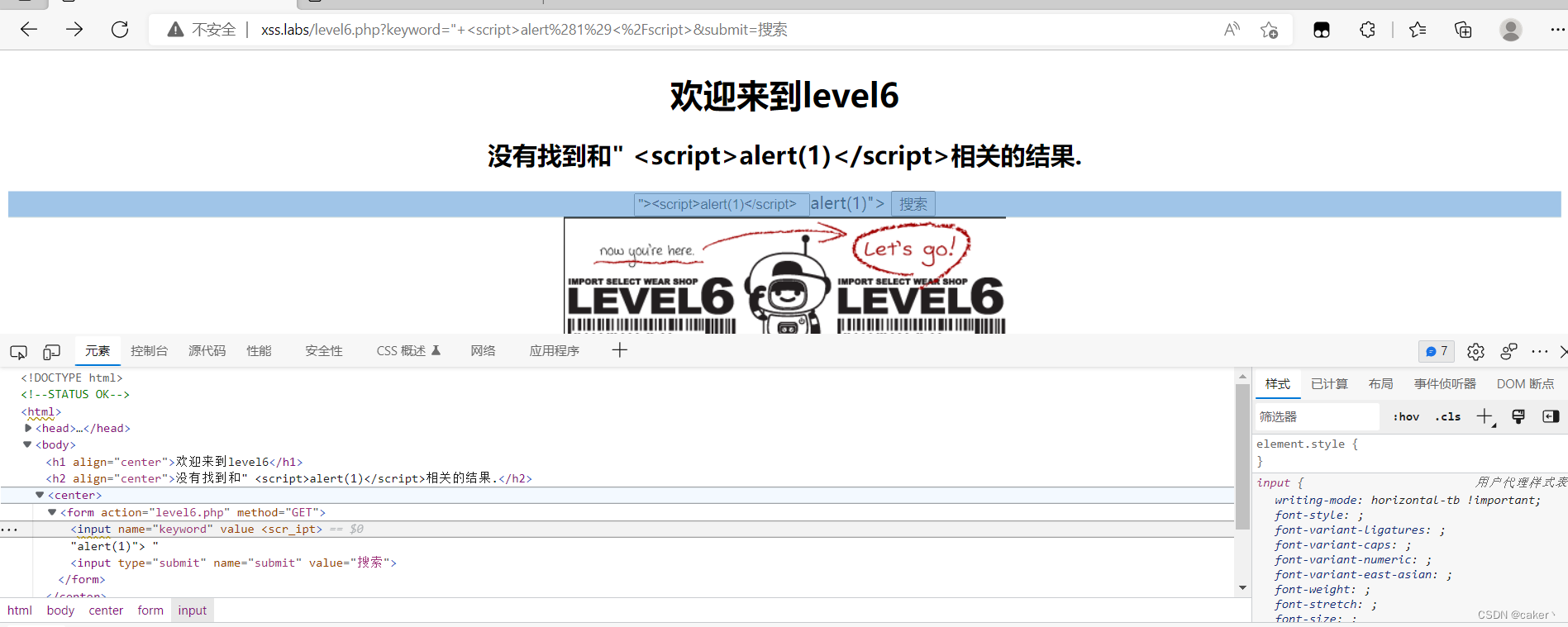Open the DOM 断点 tab
This screenshot has height=627, width=1568.
pos(1525,384)
